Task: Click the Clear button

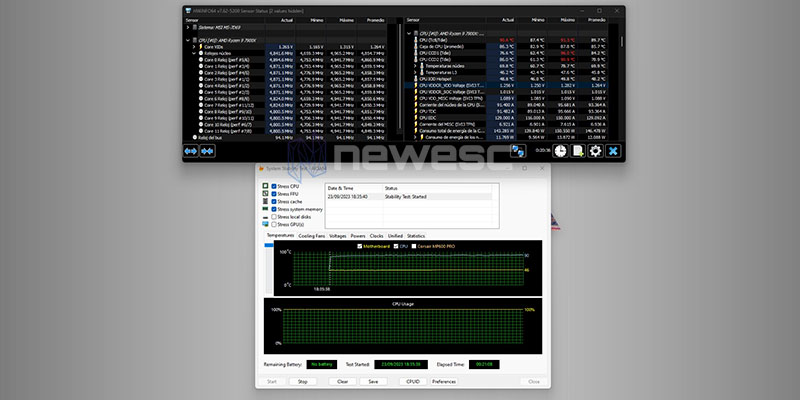Action: click(x=343, y=382)
